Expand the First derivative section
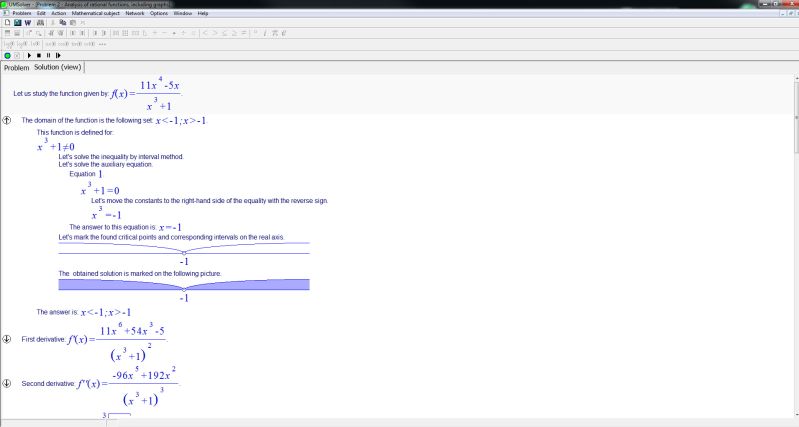 pyautogui.click(x=7, y=339)
